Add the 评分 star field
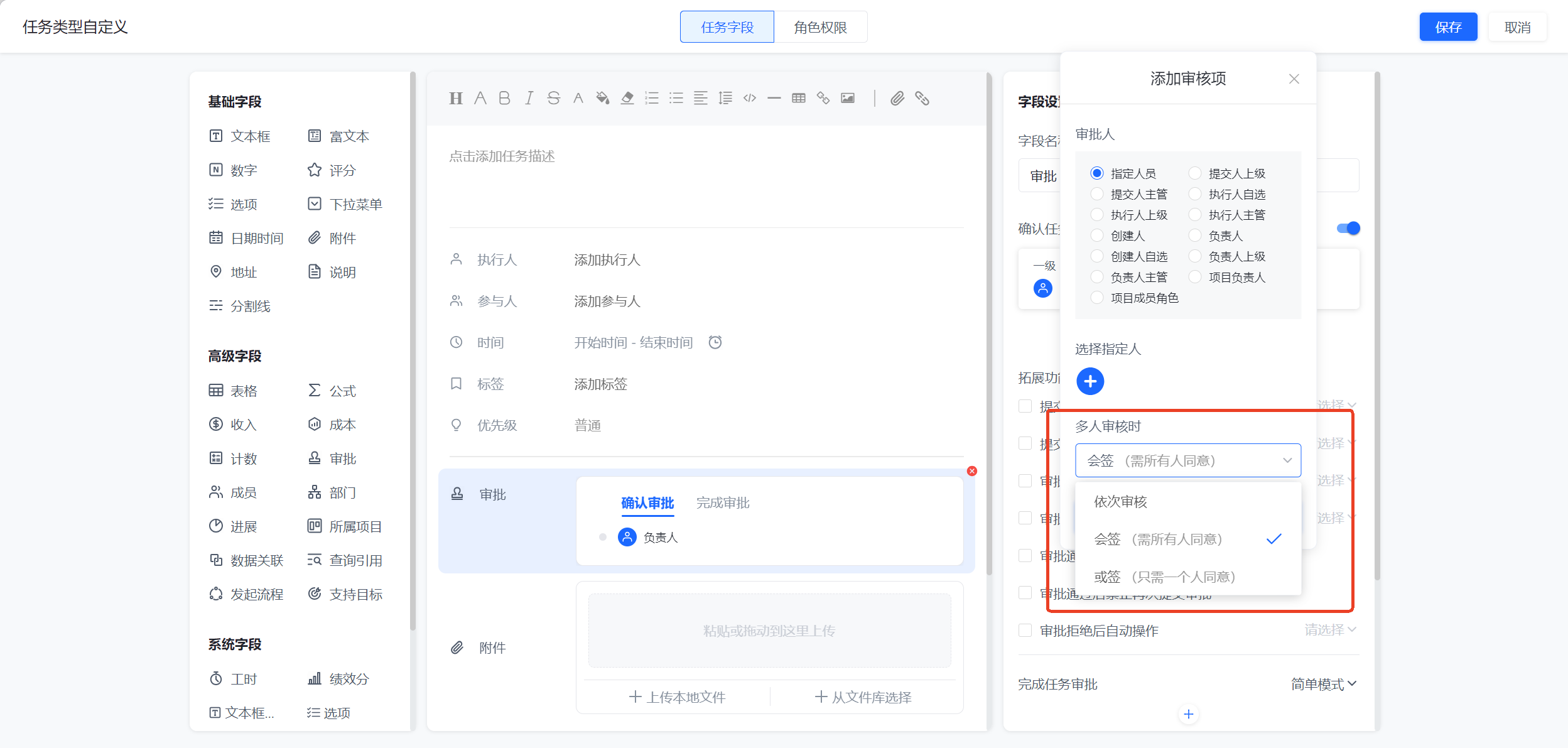 (x=332, y=170)
